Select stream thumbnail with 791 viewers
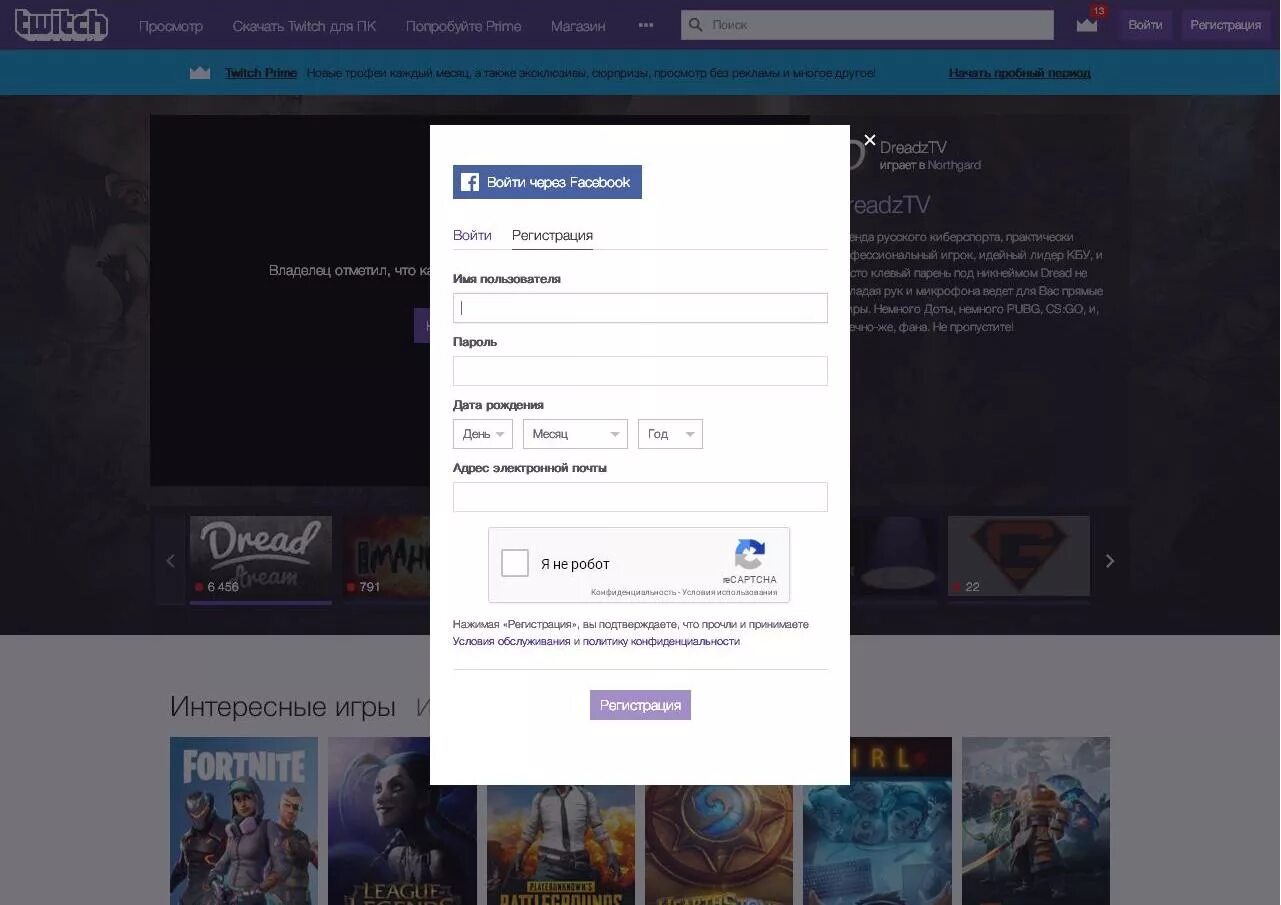 [x=386, y=557]
